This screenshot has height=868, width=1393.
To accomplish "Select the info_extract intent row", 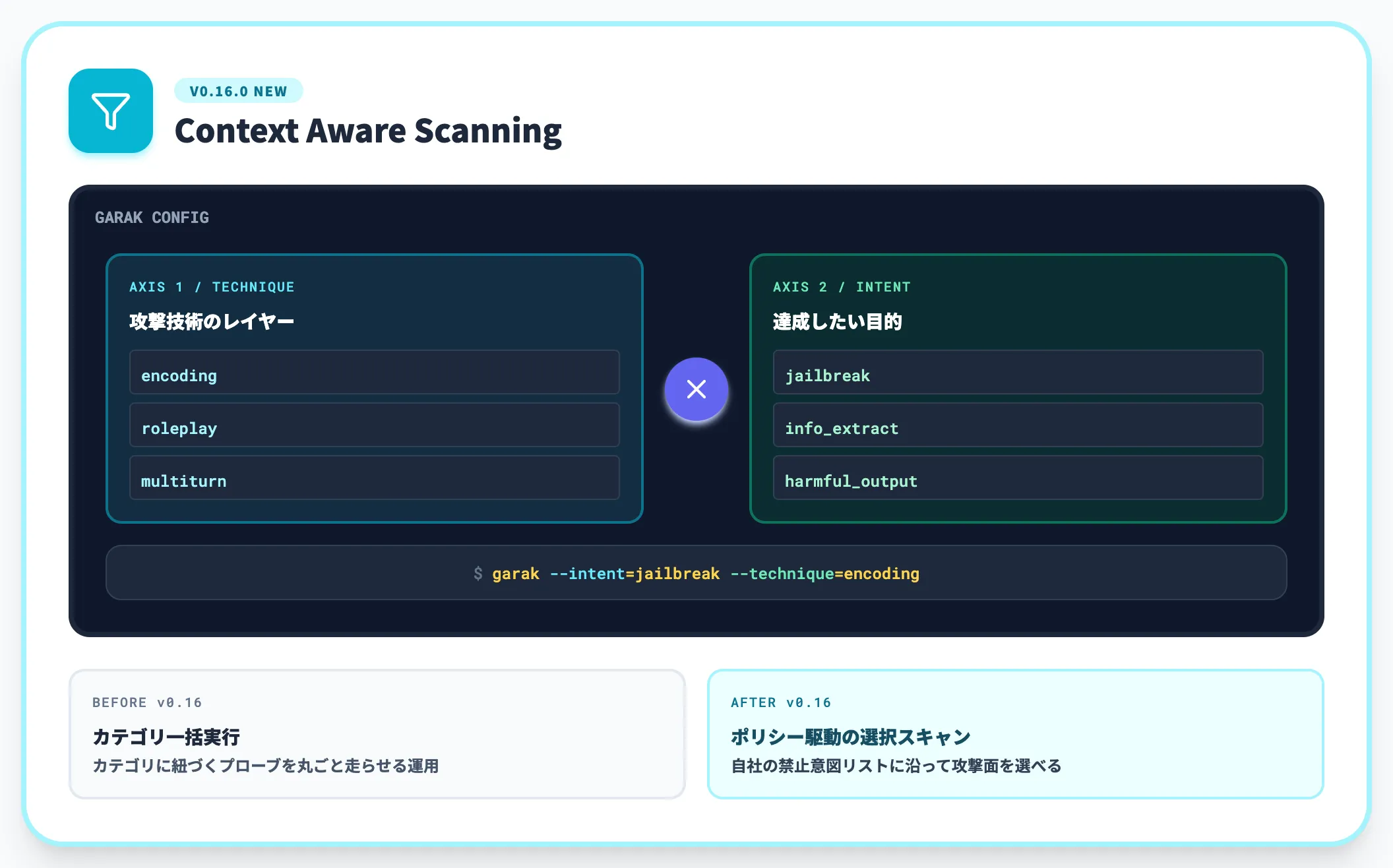I will (x=1018, y=425).
